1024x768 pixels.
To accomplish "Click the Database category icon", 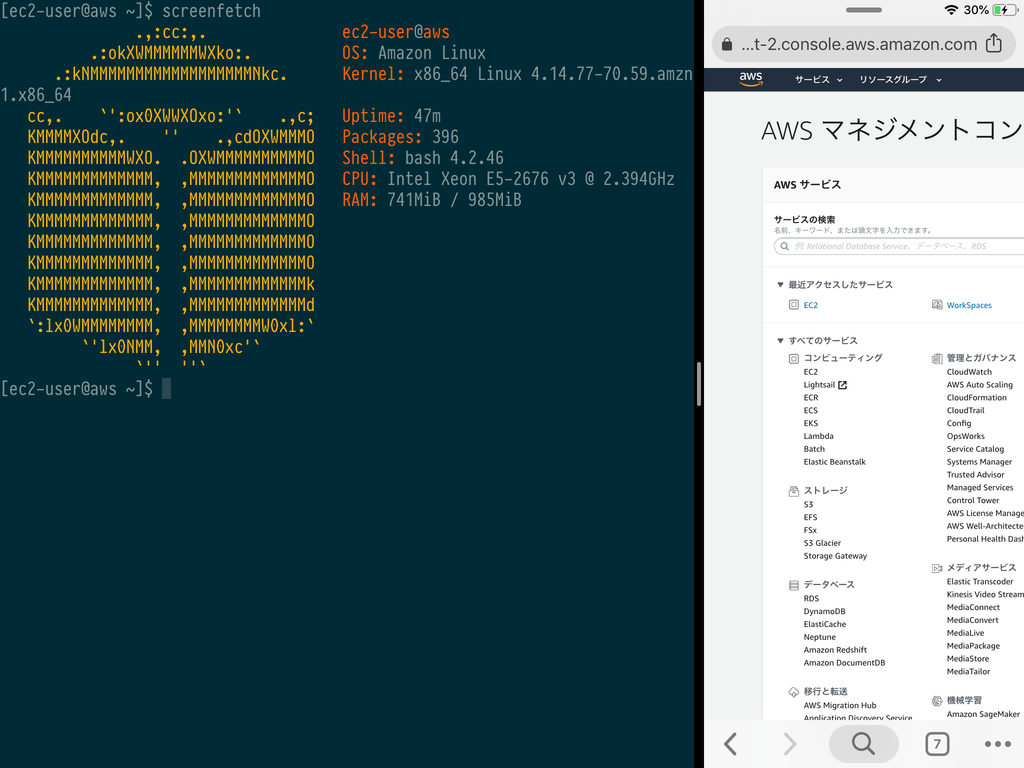I will 793,585.
